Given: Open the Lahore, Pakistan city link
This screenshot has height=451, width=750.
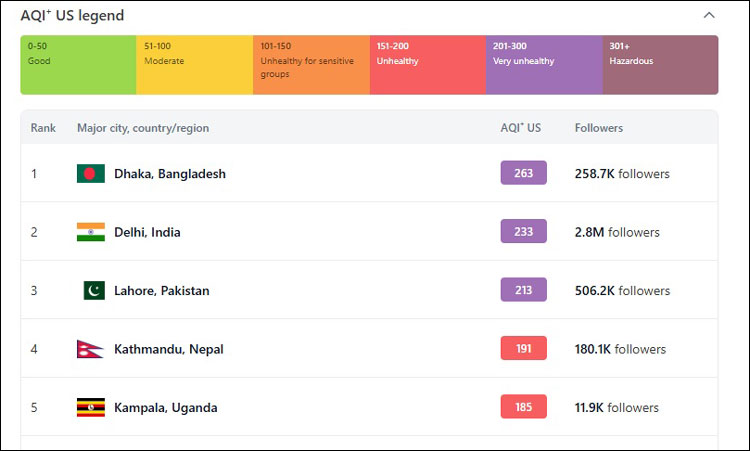Looking at the screenshot, I should (x=162, y=291).
